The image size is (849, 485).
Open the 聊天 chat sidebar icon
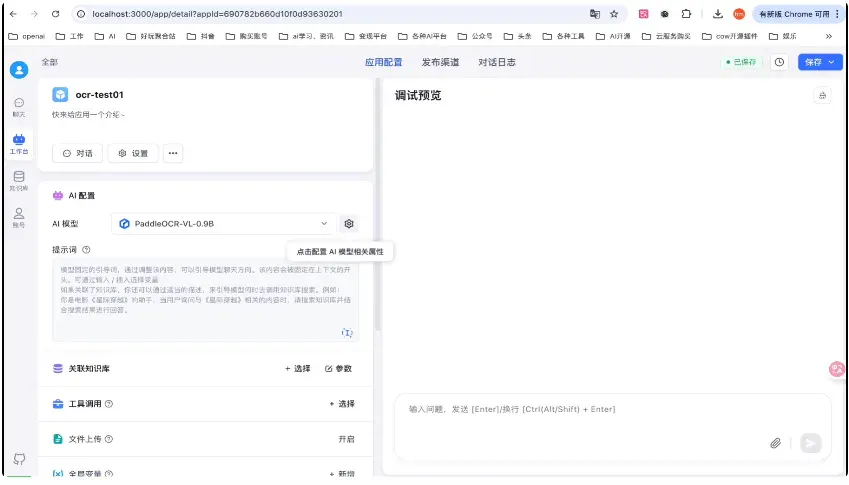click(19, 107)
